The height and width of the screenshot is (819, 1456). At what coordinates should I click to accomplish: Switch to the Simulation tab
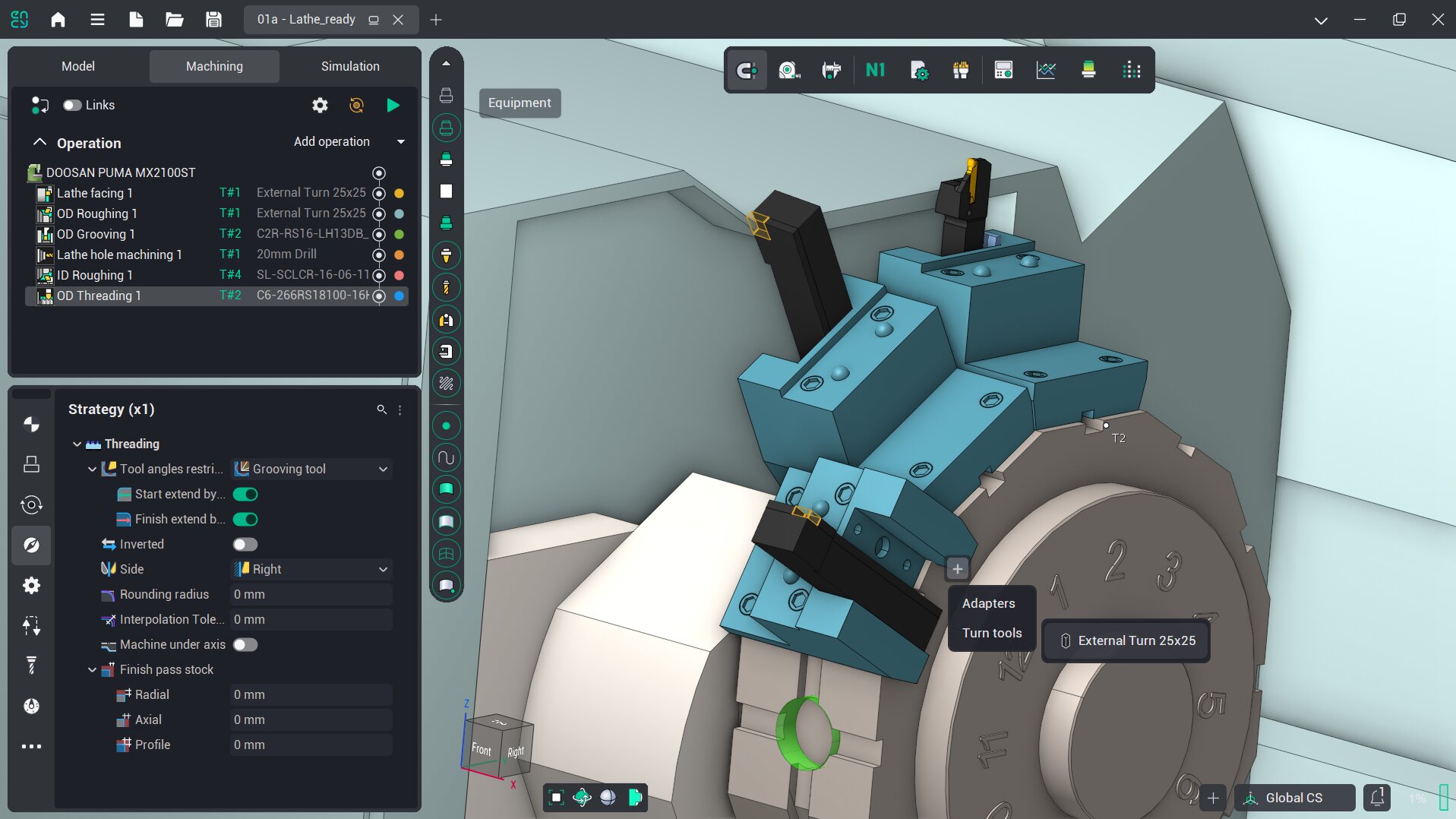(x=350, y=66)
